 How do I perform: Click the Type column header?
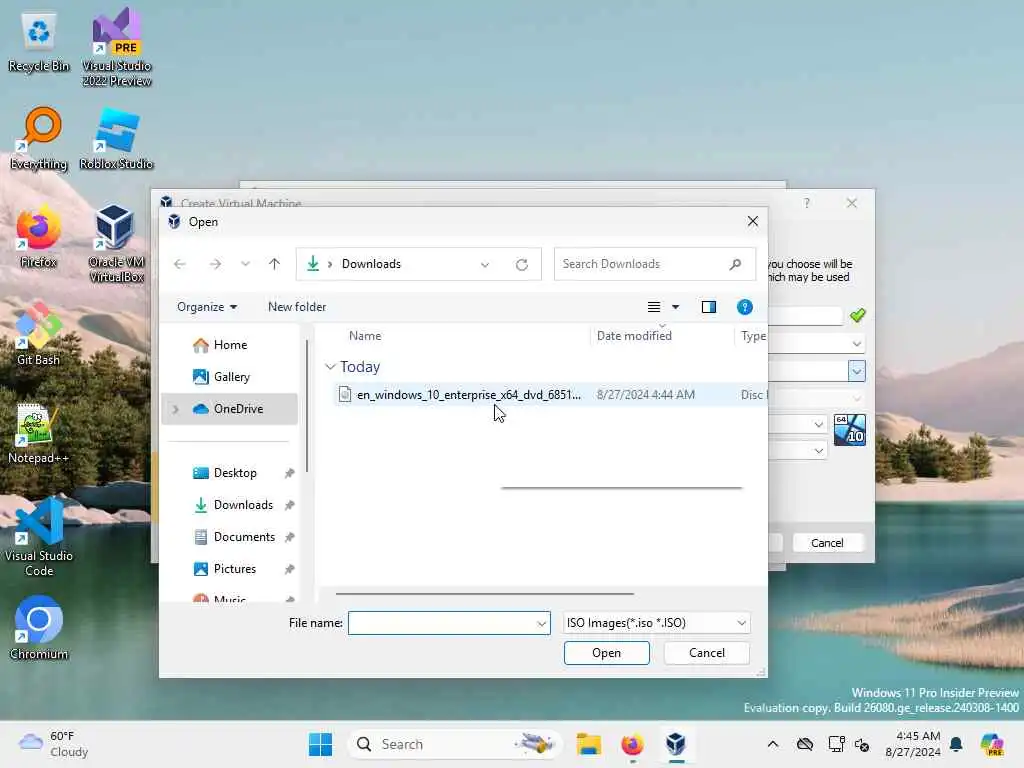[x=752, y=336]
